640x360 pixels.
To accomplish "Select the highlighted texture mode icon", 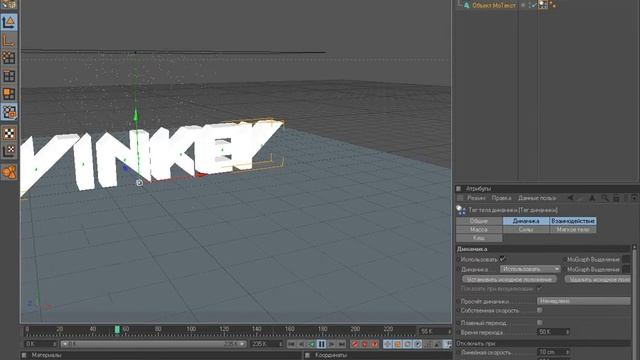I will point(9,112).
